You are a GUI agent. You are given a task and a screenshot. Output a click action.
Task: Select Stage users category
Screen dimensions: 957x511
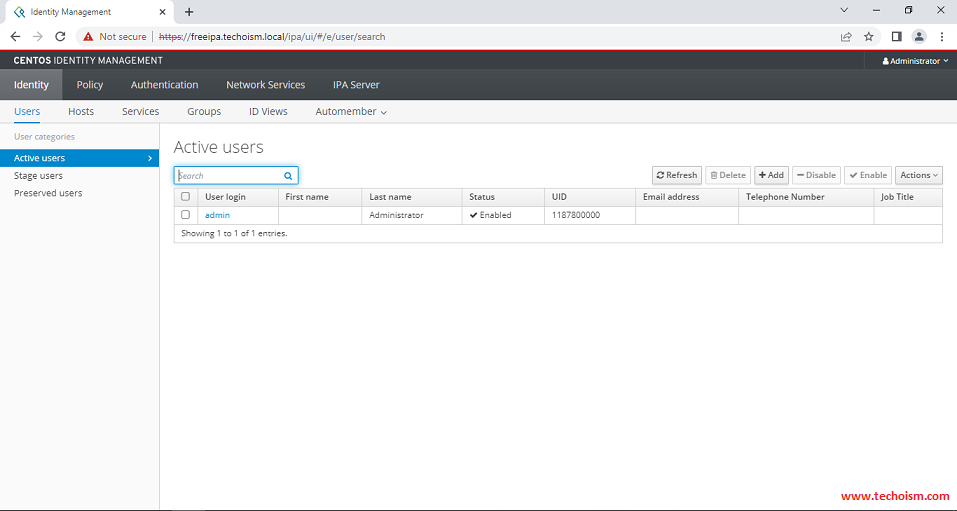[x=38, y=176]
